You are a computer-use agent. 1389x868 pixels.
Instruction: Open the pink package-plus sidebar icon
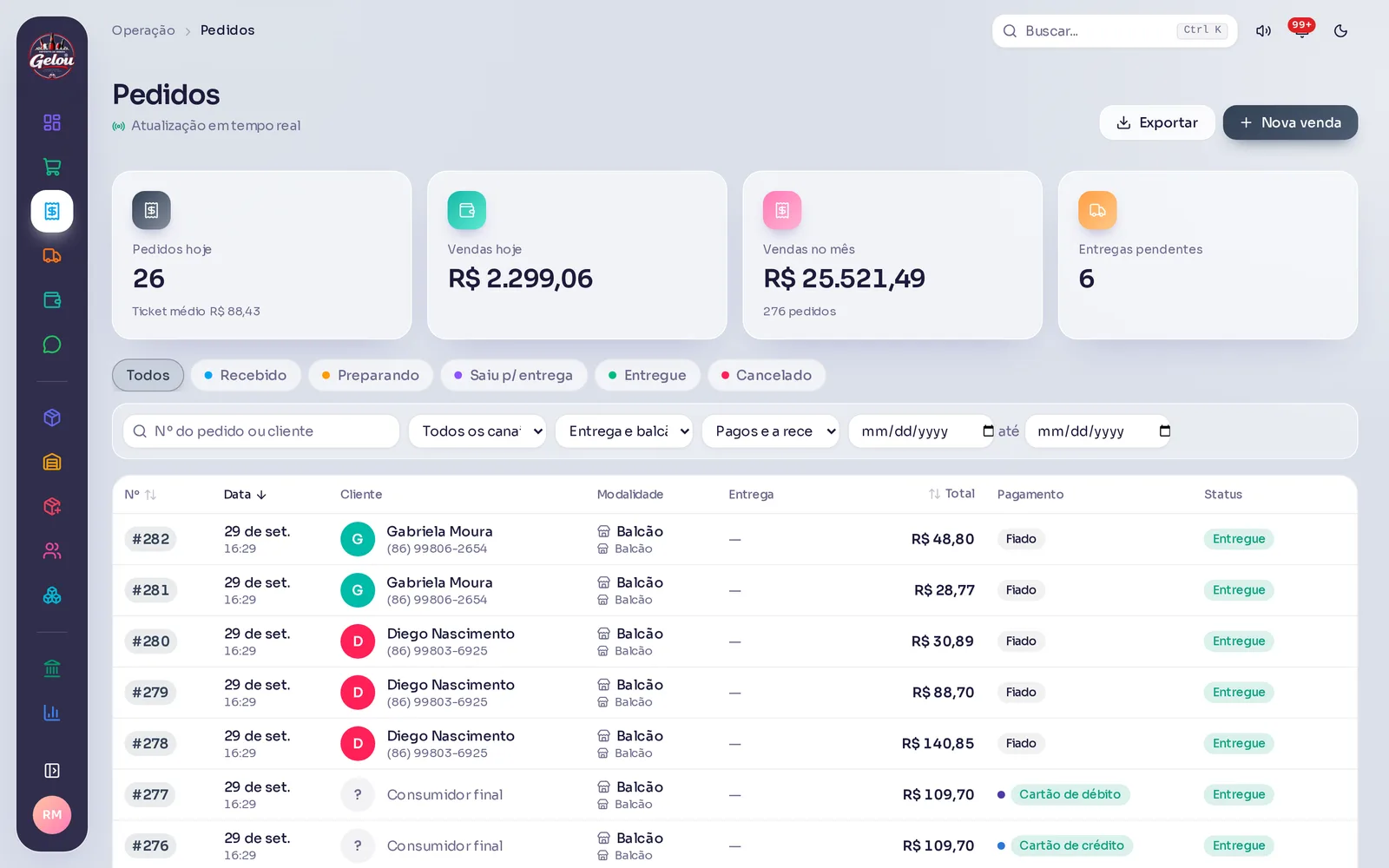[x=52, y=507]
